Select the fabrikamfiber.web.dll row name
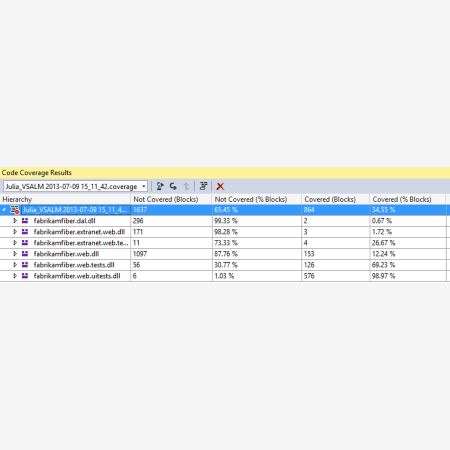 [66, 254]
